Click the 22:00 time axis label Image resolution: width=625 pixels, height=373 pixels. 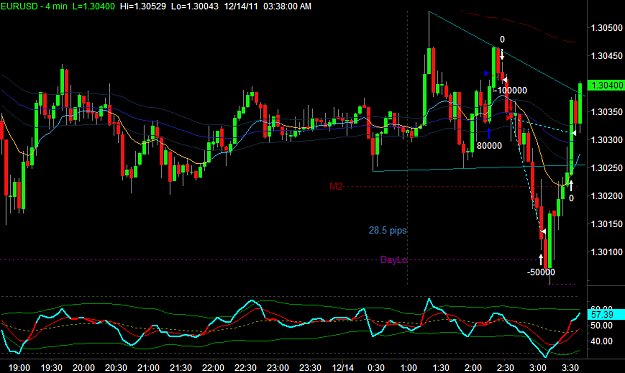tap(213, 367)
